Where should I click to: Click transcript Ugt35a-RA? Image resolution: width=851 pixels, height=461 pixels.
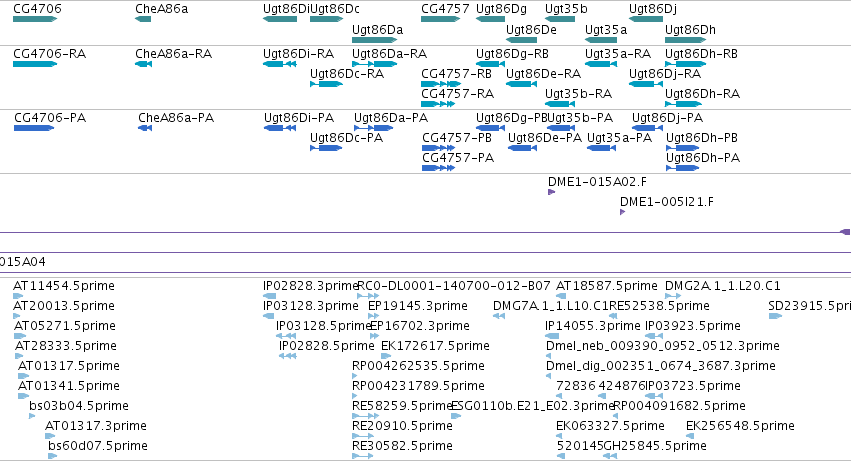601,64
